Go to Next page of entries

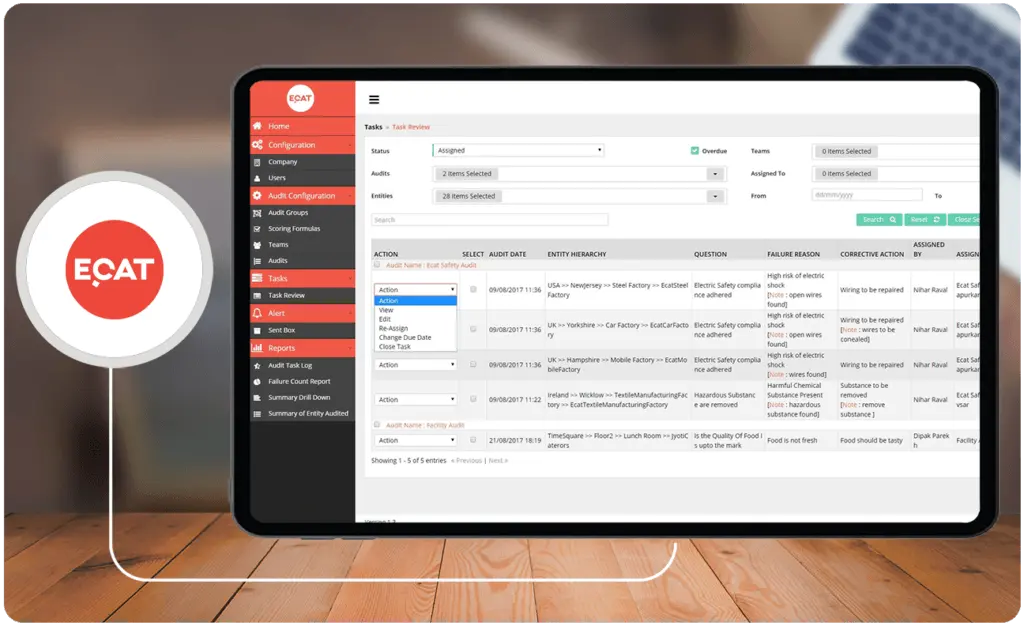(x=498, y=460)
